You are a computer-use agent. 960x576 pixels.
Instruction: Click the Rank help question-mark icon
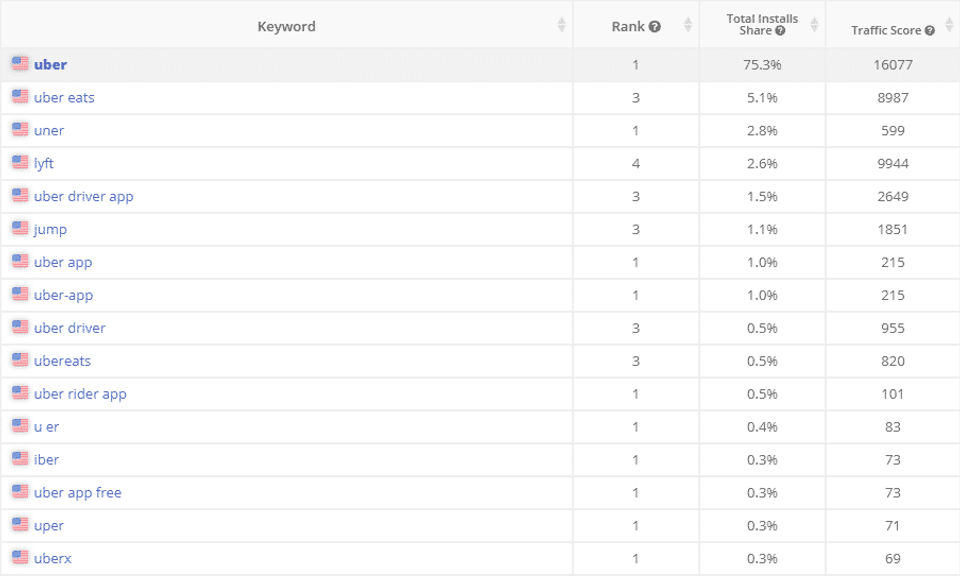tap(655, 27)
